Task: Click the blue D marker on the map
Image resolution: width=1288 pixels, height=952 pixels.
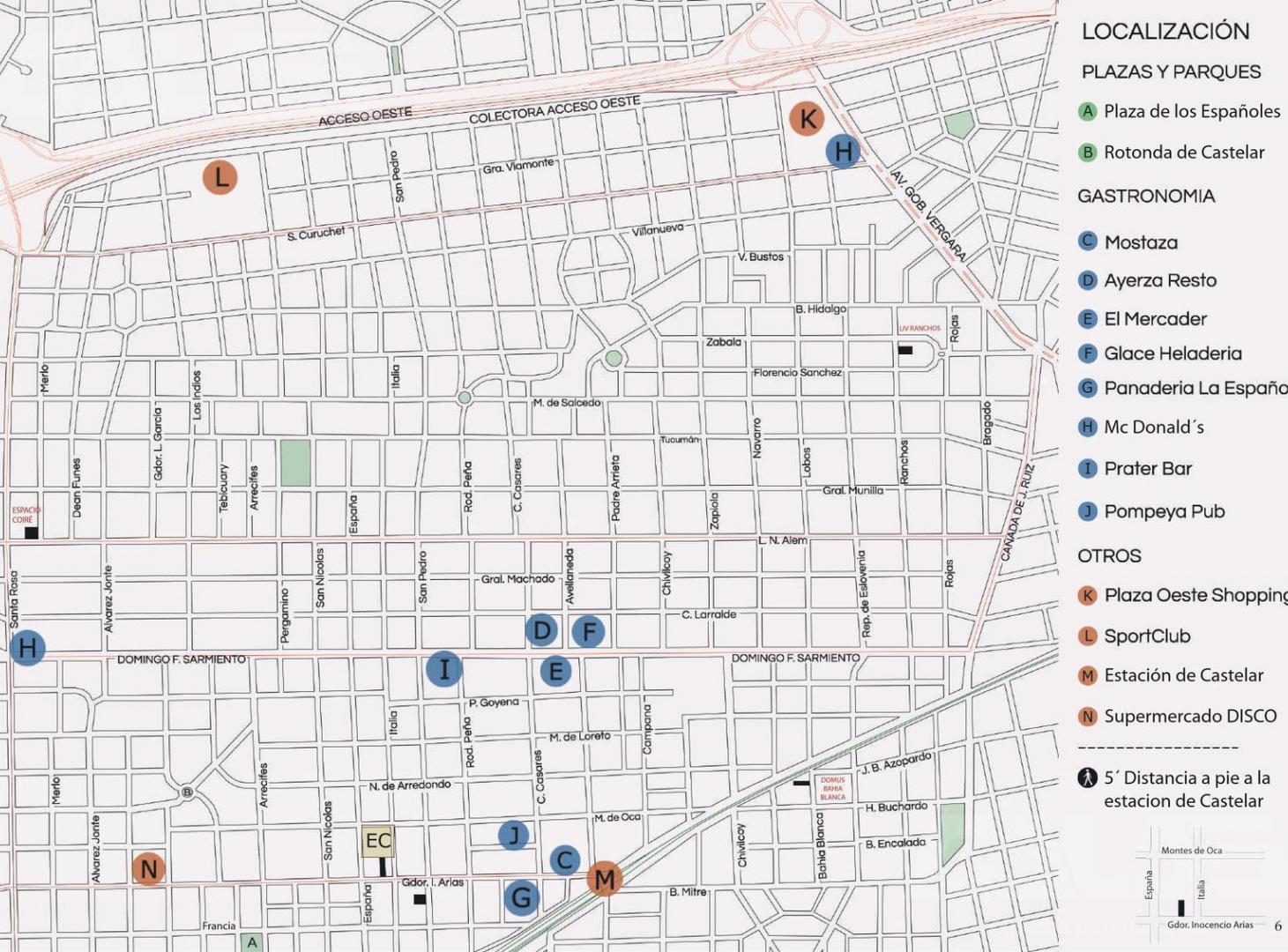Action: click(x=541, y=630)
